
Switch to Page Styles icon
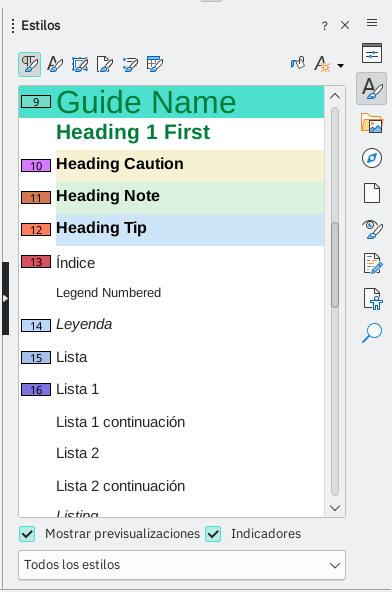click(105, 64)
